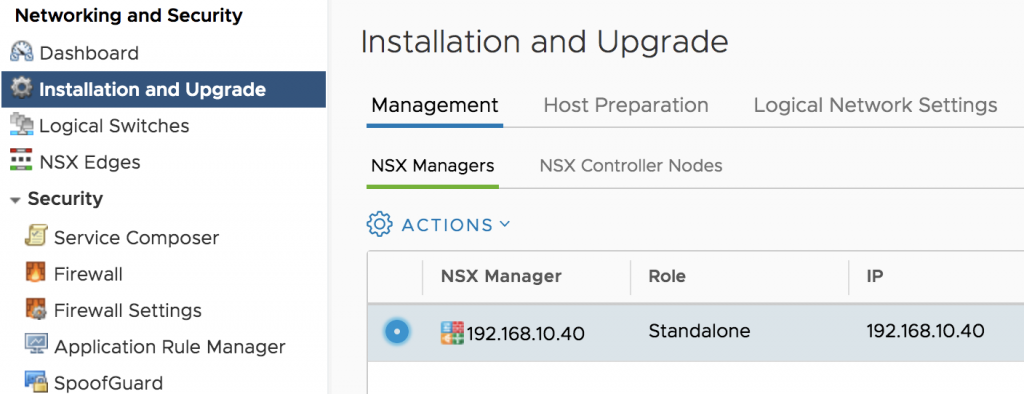Image resolution: width=1024 pixels, height=394 pixels.
Task: Open the ACTIONS dropdown chevron
Action: [504, 224]
